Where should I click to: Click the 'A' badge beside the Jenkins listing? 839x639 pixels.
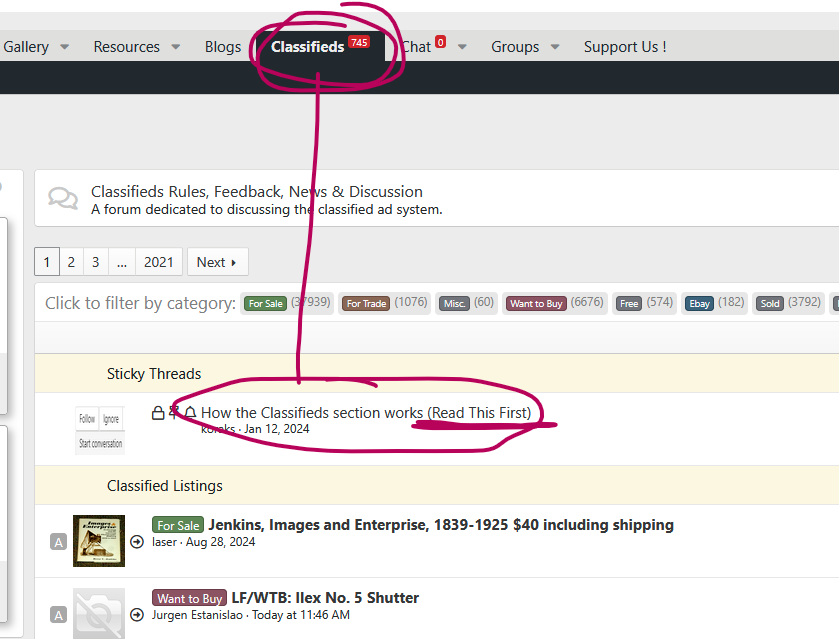pos(59,542)
